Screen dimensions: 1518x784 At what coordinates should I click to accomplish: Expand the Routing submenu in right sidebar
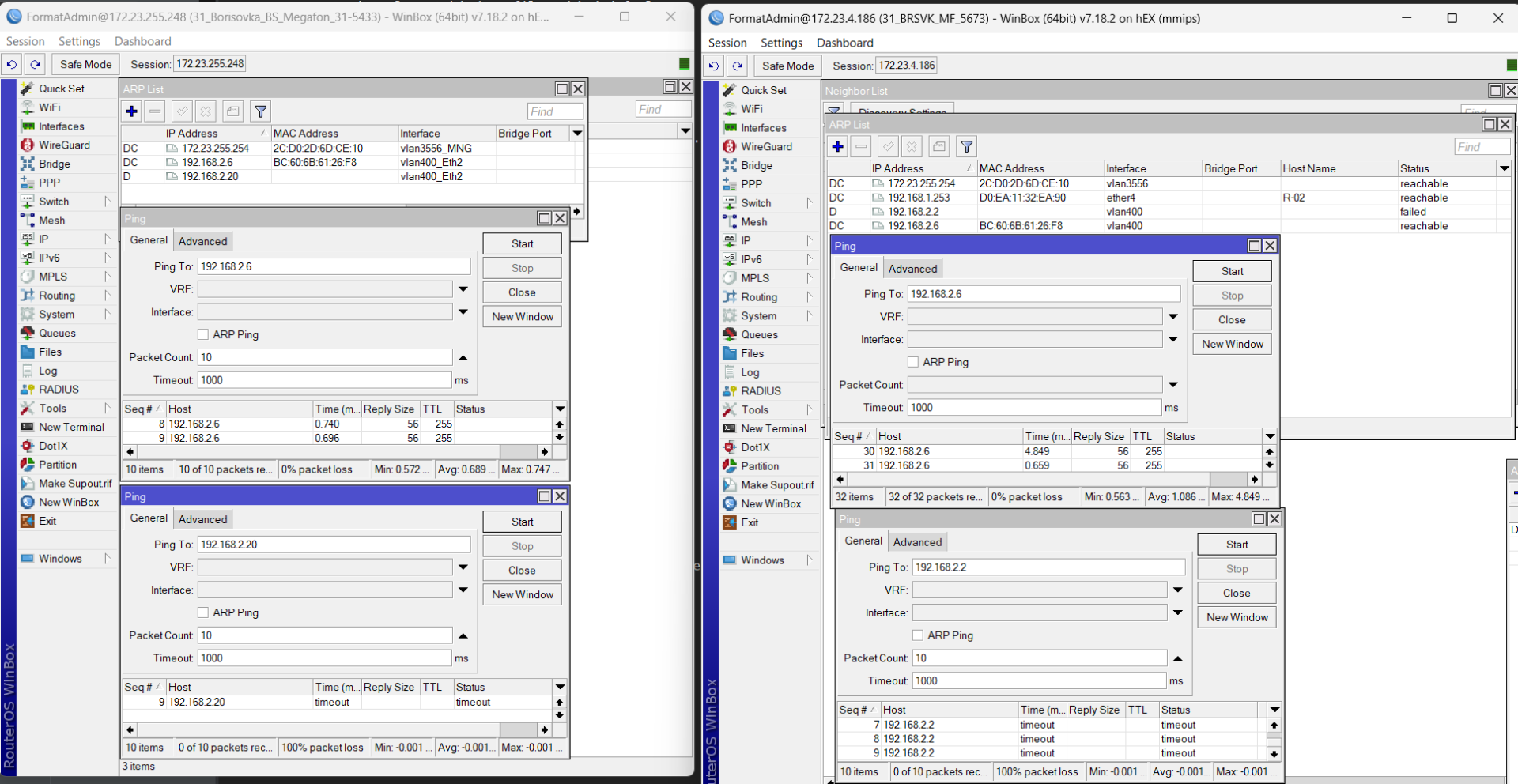tap(809, 297)
